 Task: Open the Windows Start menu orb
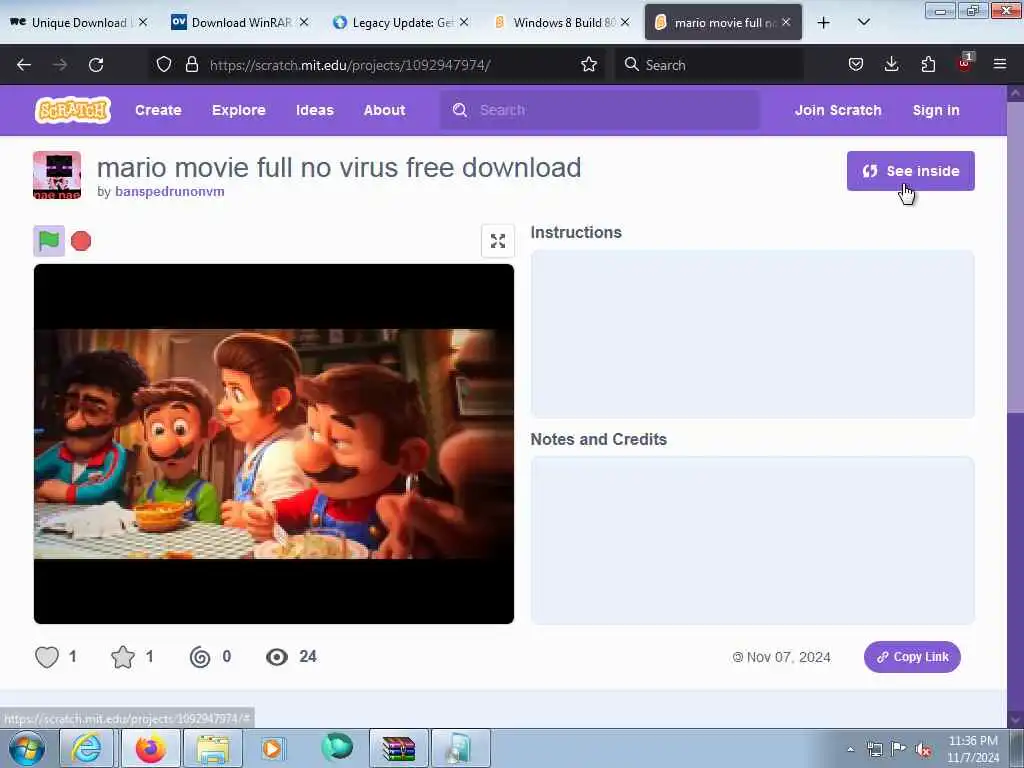pyautogui.click(x=27, y=748)
